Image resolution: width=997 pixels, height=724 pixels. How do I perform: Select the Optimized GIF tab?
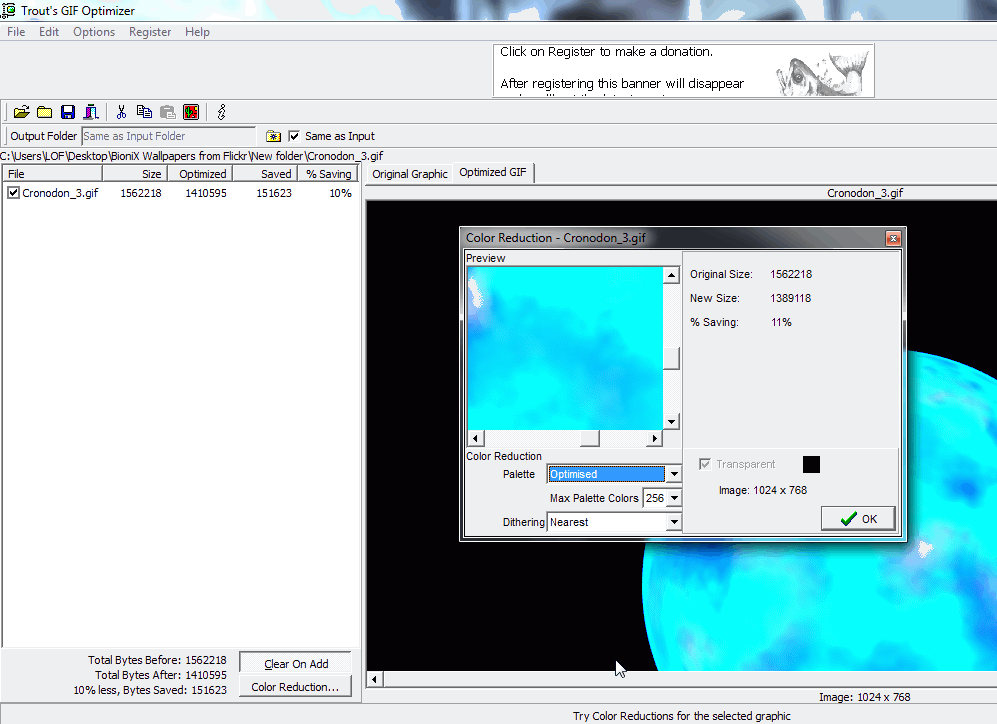(x=493, y=172)
